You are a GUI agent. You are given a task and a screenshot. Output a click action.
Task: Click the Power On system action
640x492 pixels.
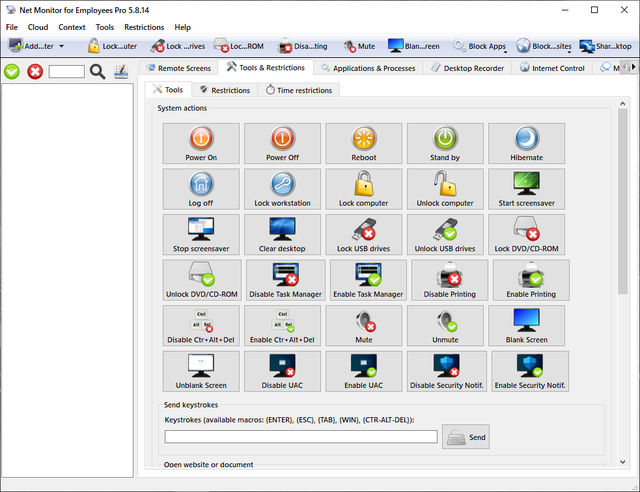pos(201,143)
